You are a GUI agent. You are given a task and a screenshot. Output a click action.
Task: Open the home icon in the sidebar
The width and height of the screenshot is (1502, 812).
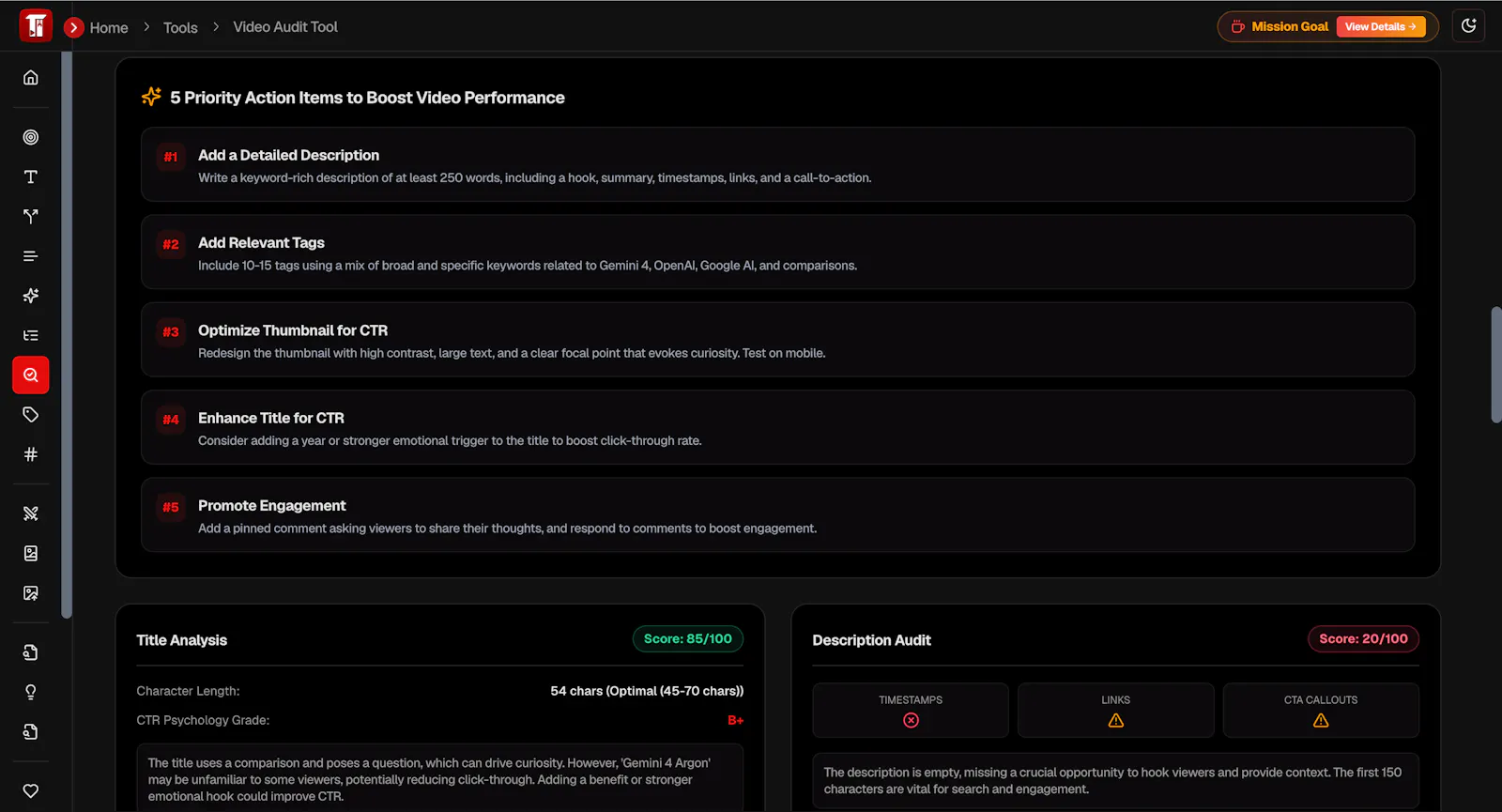[31, 77]
